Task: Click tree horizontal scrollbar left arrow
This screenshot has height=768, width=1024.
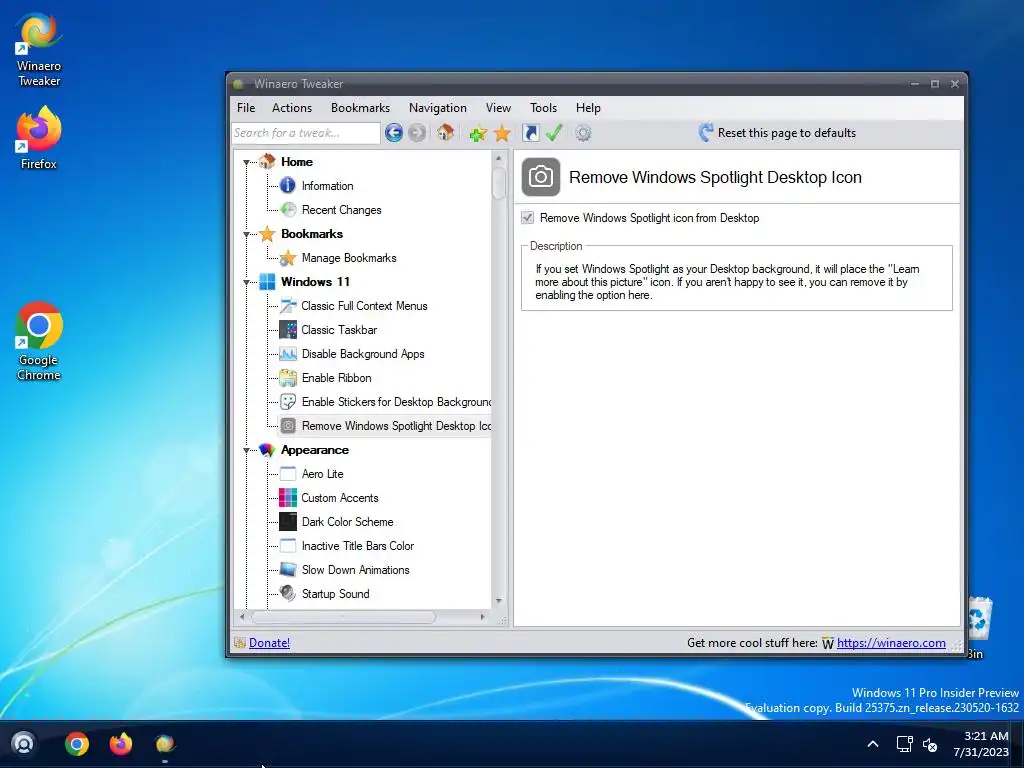Action: (242, 616)
